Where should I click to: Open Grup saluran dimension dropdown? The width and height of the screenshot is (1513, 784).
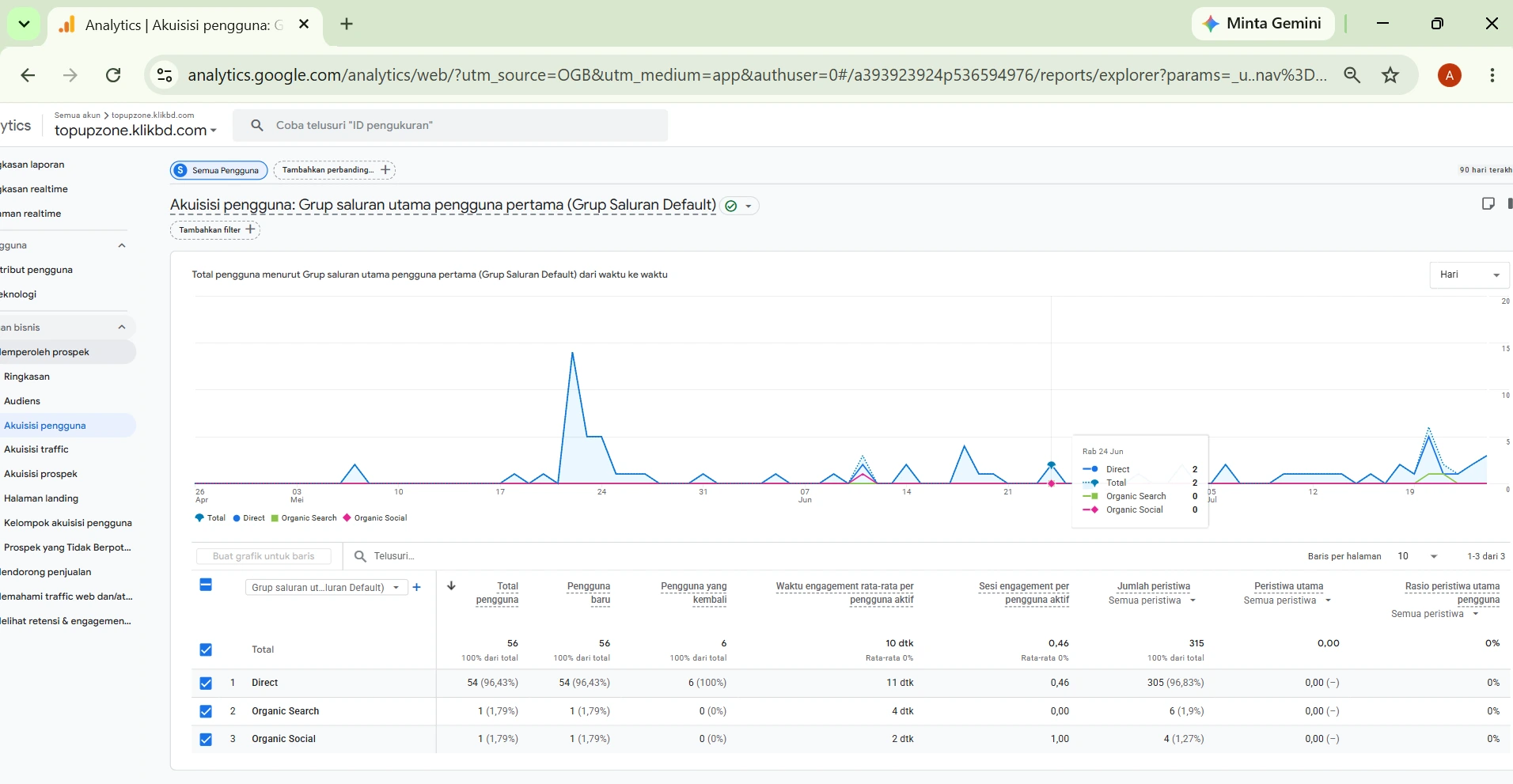(326, 587)
